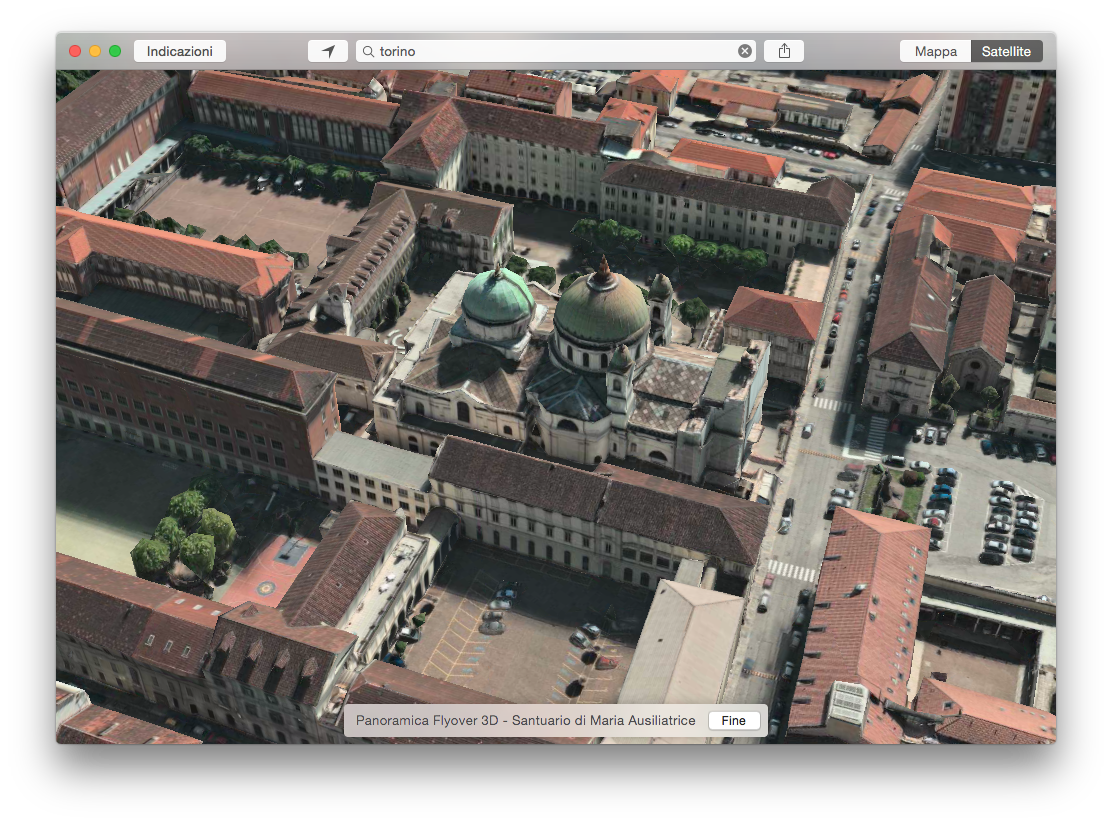Clear the search text with X icon
The width and height of the screenshot is (1112, 824).
pyautogui.click(x=745, y=51)
